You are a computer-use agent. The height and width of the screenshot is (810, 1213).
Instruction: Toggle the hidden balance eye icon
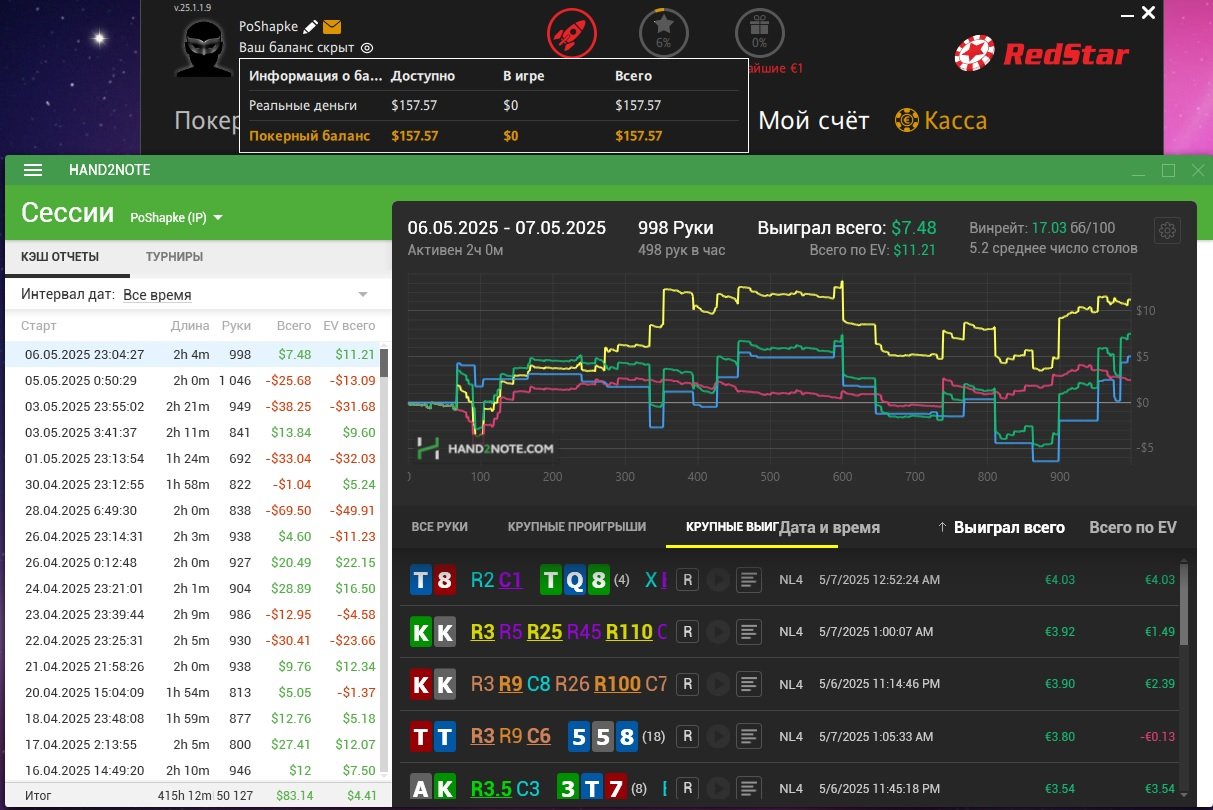tap(367, 47)
